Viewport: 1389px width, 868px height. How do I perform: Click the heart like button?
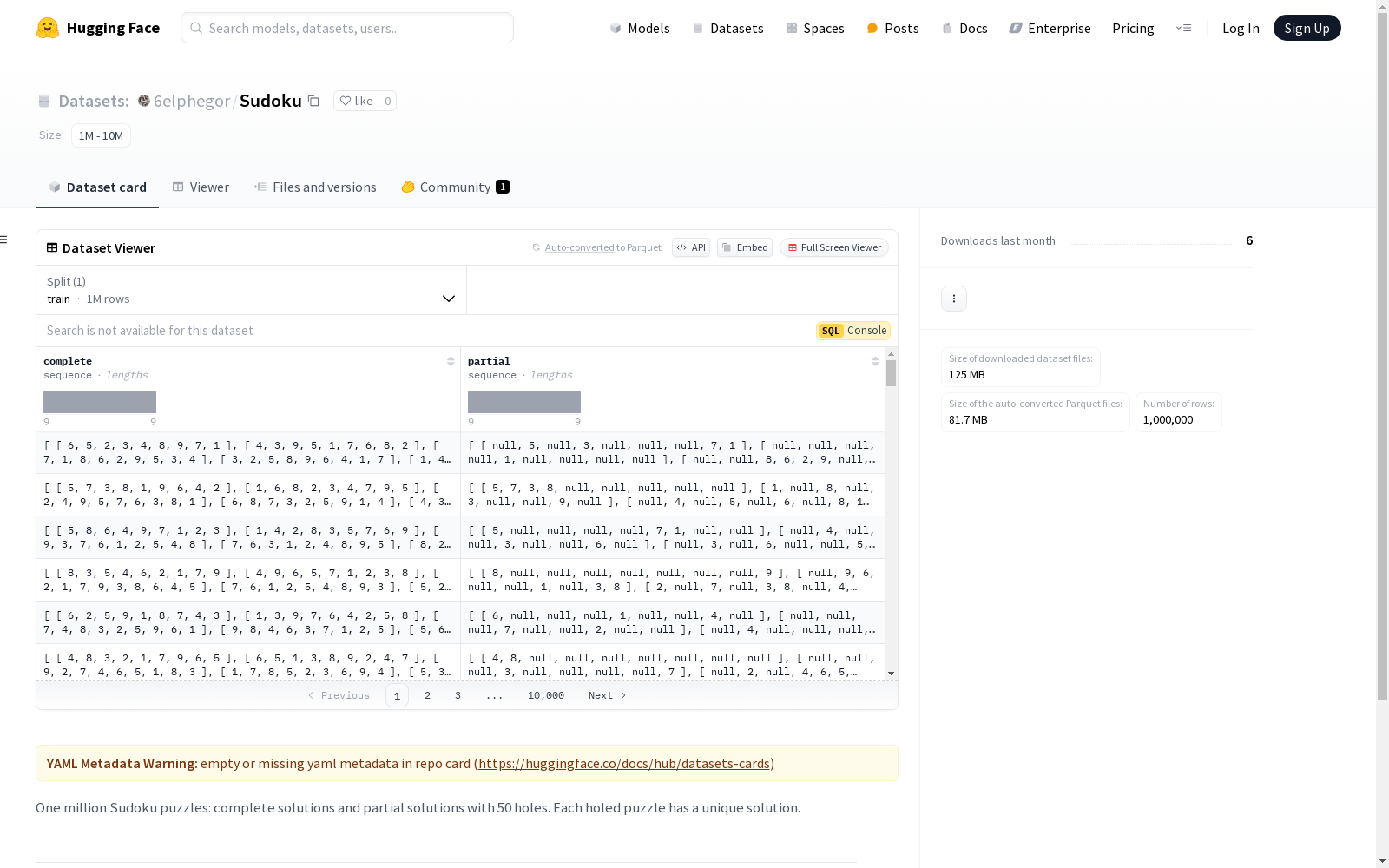click(x=356, y=101)
